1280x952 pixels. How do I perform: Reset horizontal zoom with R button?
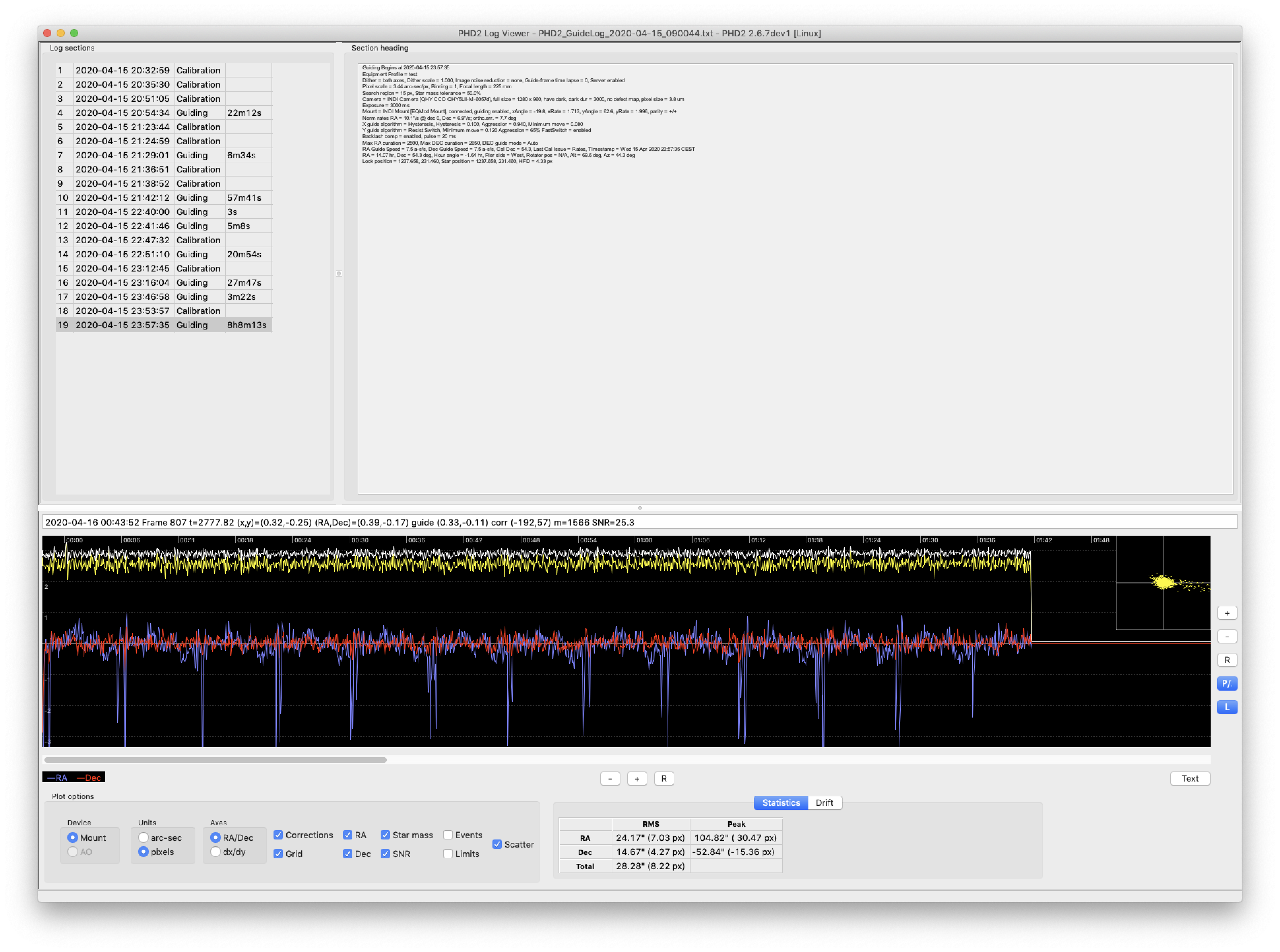click(664, 779)
